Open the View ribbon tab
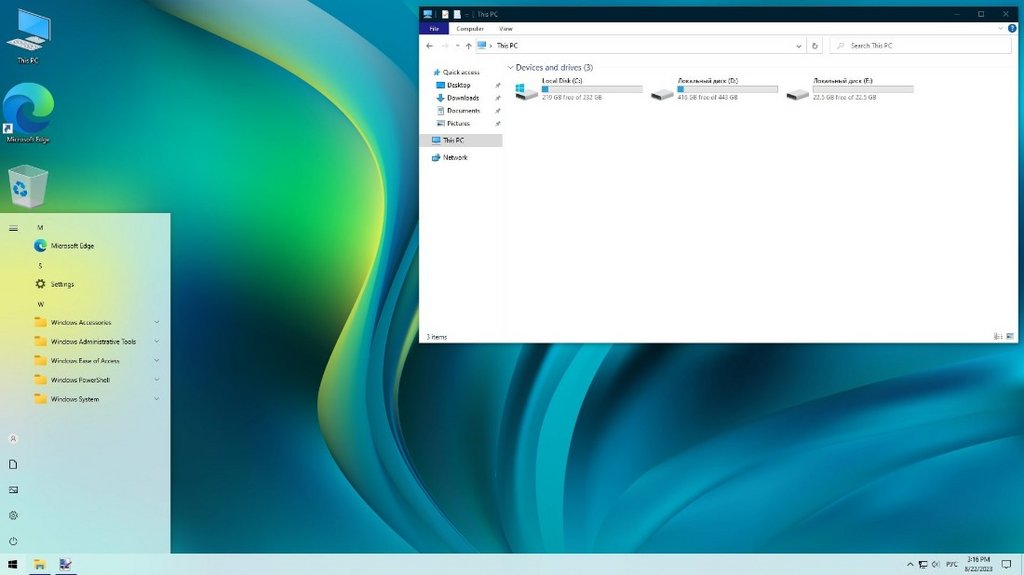 click(x=505, y=29)
